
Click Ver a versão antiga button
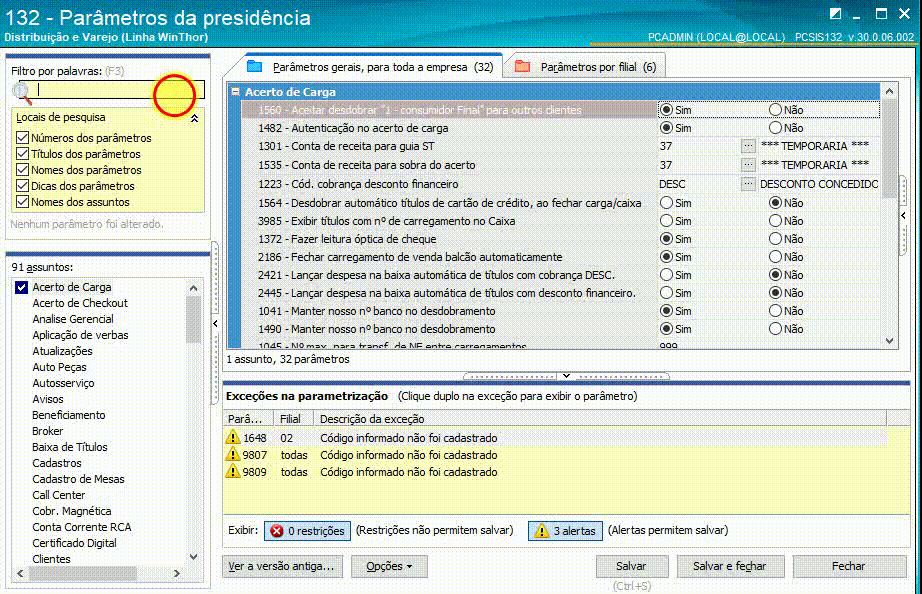pyautogui.click(x=282, y=566)
